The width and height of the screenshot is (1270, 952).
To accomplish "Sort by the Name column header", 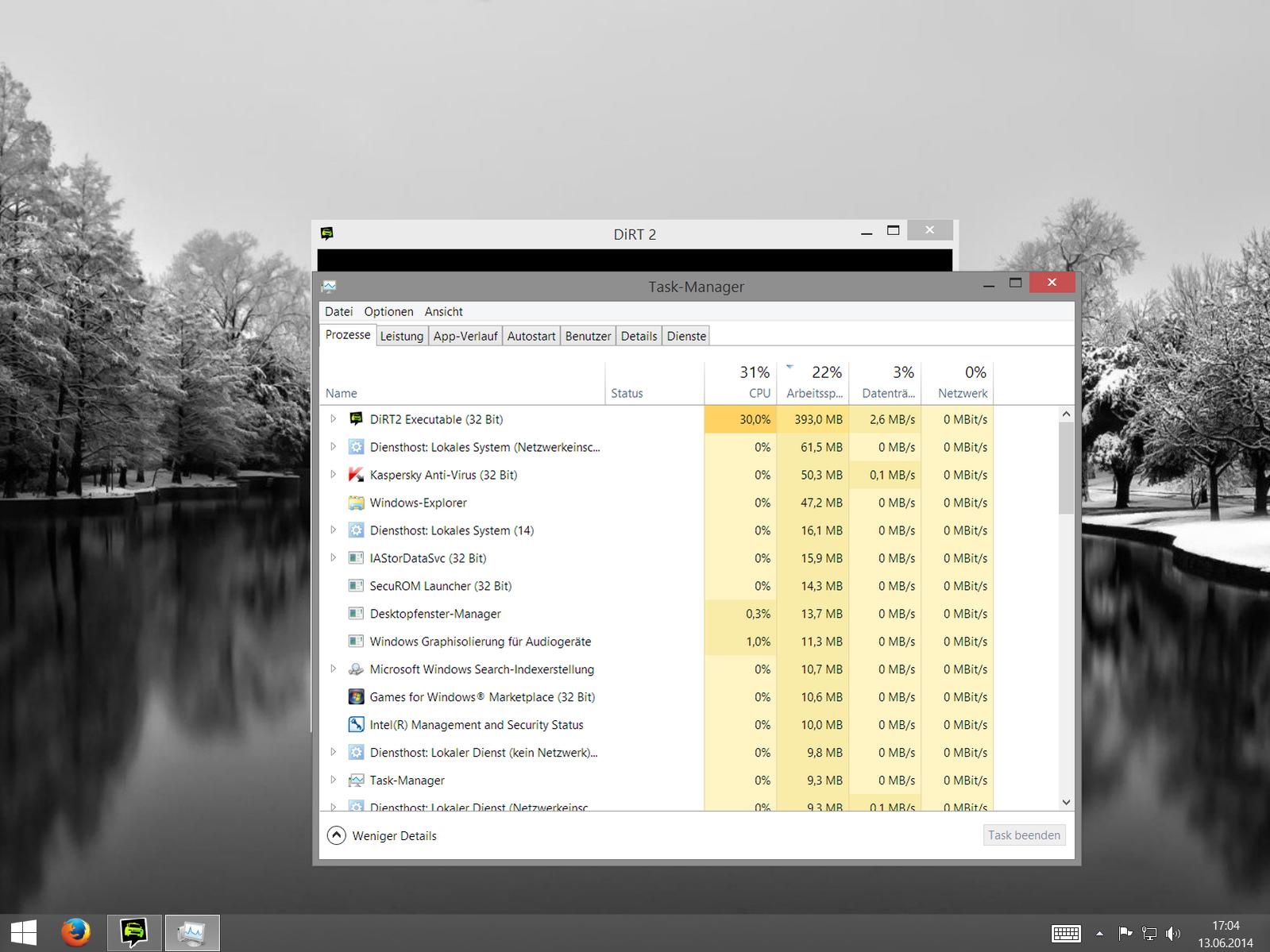I will (x=462, y=383).
